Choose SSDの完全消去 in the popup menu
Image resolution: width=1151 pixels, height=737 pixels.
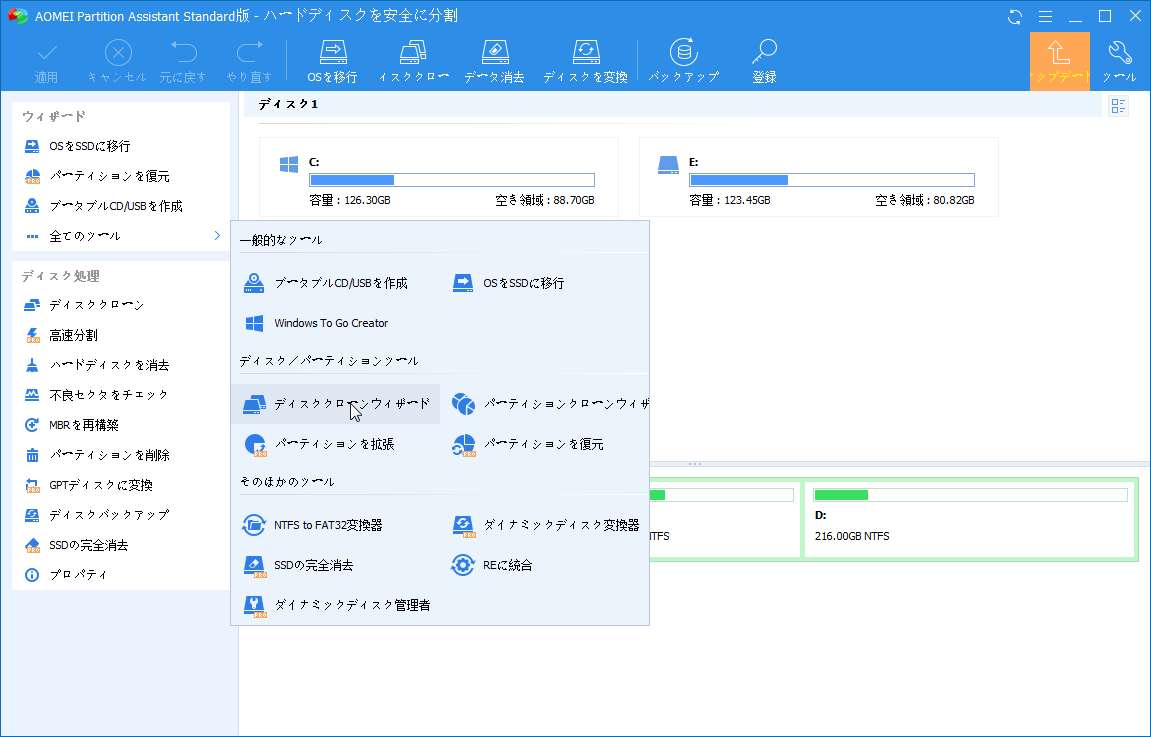(298, 565)
